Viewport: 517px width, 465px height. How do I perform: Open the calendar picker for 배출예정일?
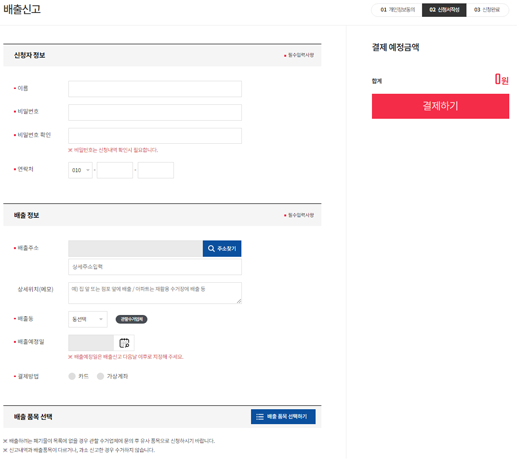[x=124, y=343]
